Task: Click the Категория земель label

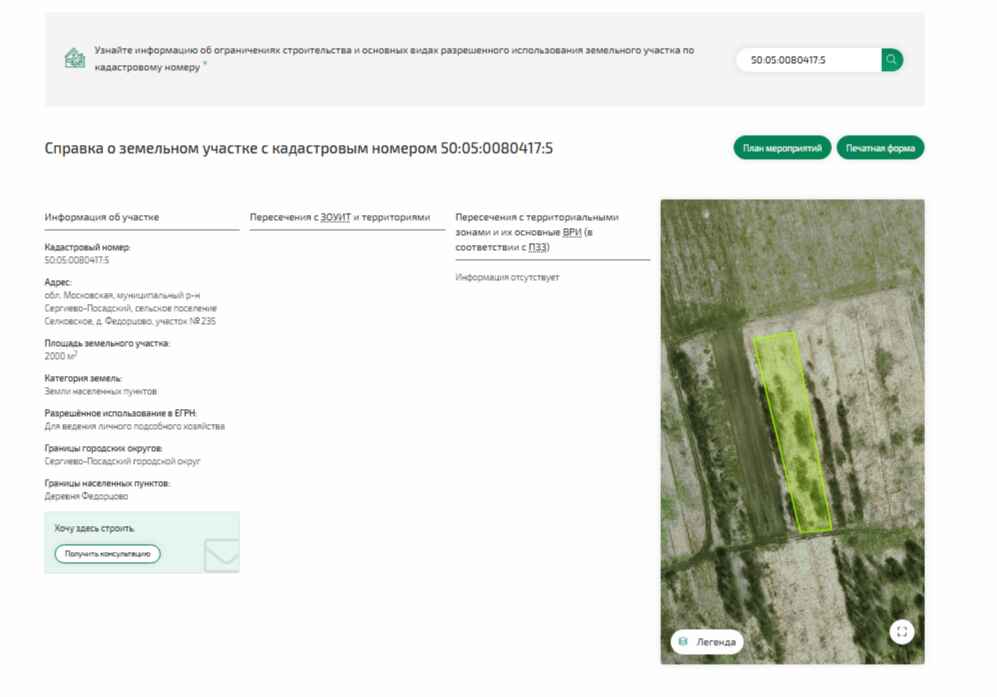Action: click(83, 378)
